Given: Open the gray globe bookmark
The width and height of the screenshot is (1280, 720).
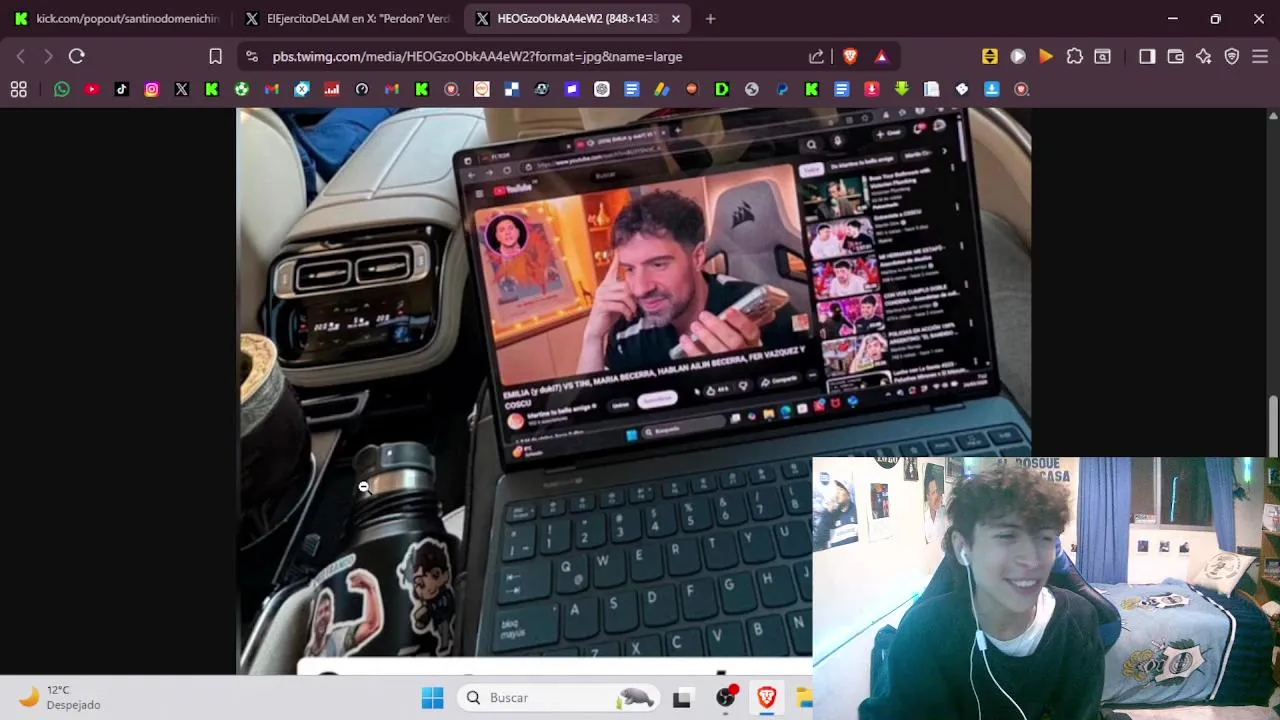Looking at the screenshot, I should click(751, 90).
